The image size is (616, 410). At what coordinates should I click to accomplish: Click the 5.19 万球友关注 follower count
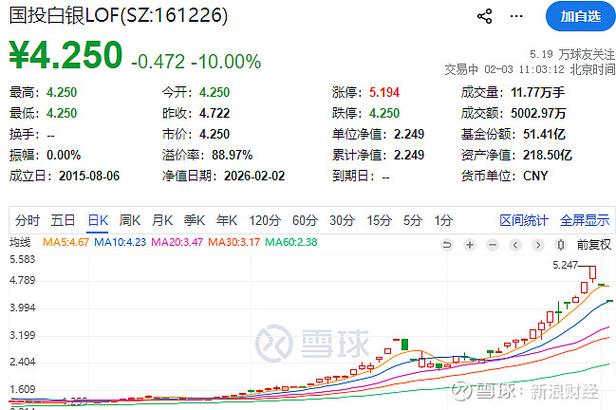[572, 54]
